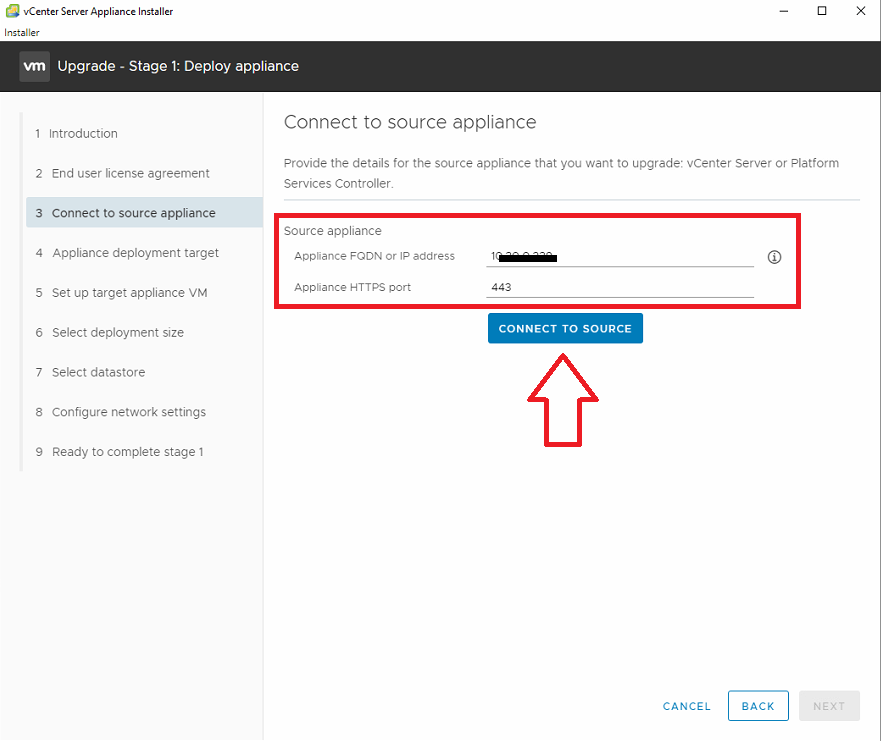Click the vm logo in the header
This screenshot has height=741, width=881.
34,66
